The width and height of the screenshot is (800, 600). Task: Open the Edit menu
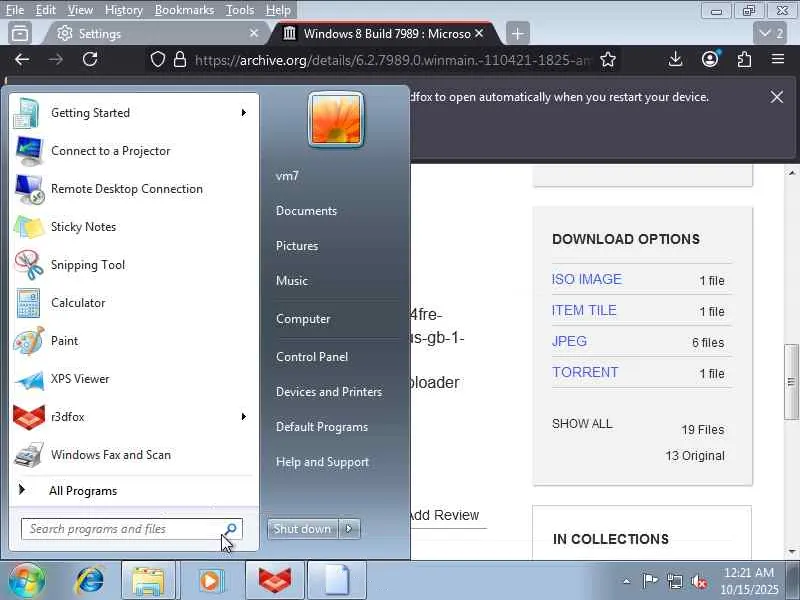click(45, 10)
